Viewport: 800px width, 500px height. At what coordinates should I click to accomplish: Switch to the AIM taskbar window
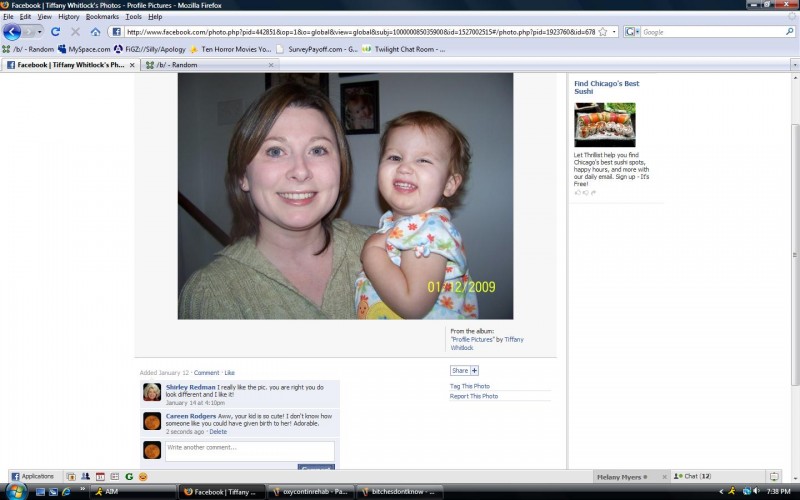click(x=133, y=492)
